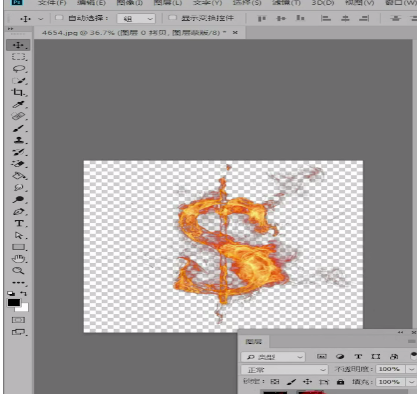Select the Horizontal Type tool

(x=19, y=223)
